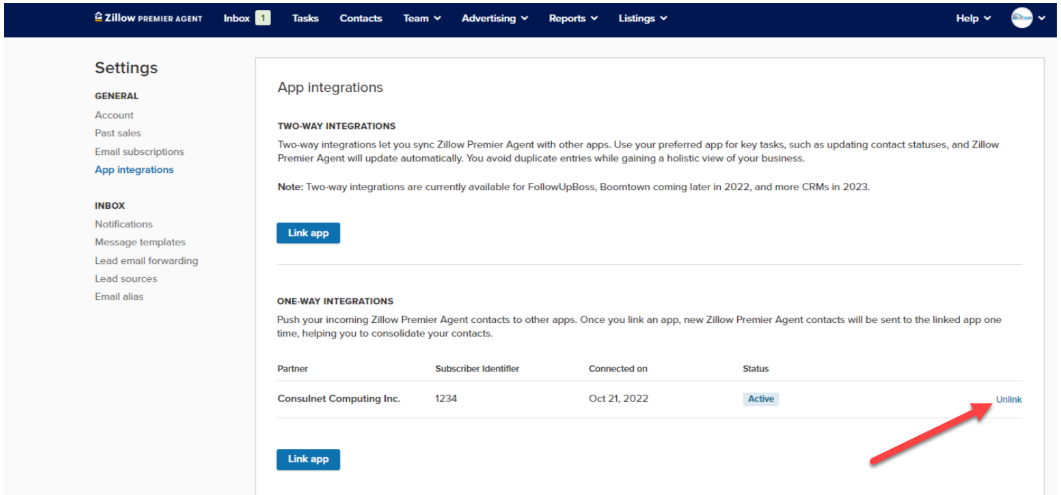Open the Listings dropdown menu
The width and height of the screenshot is (1061, 495).
(642, 18)
